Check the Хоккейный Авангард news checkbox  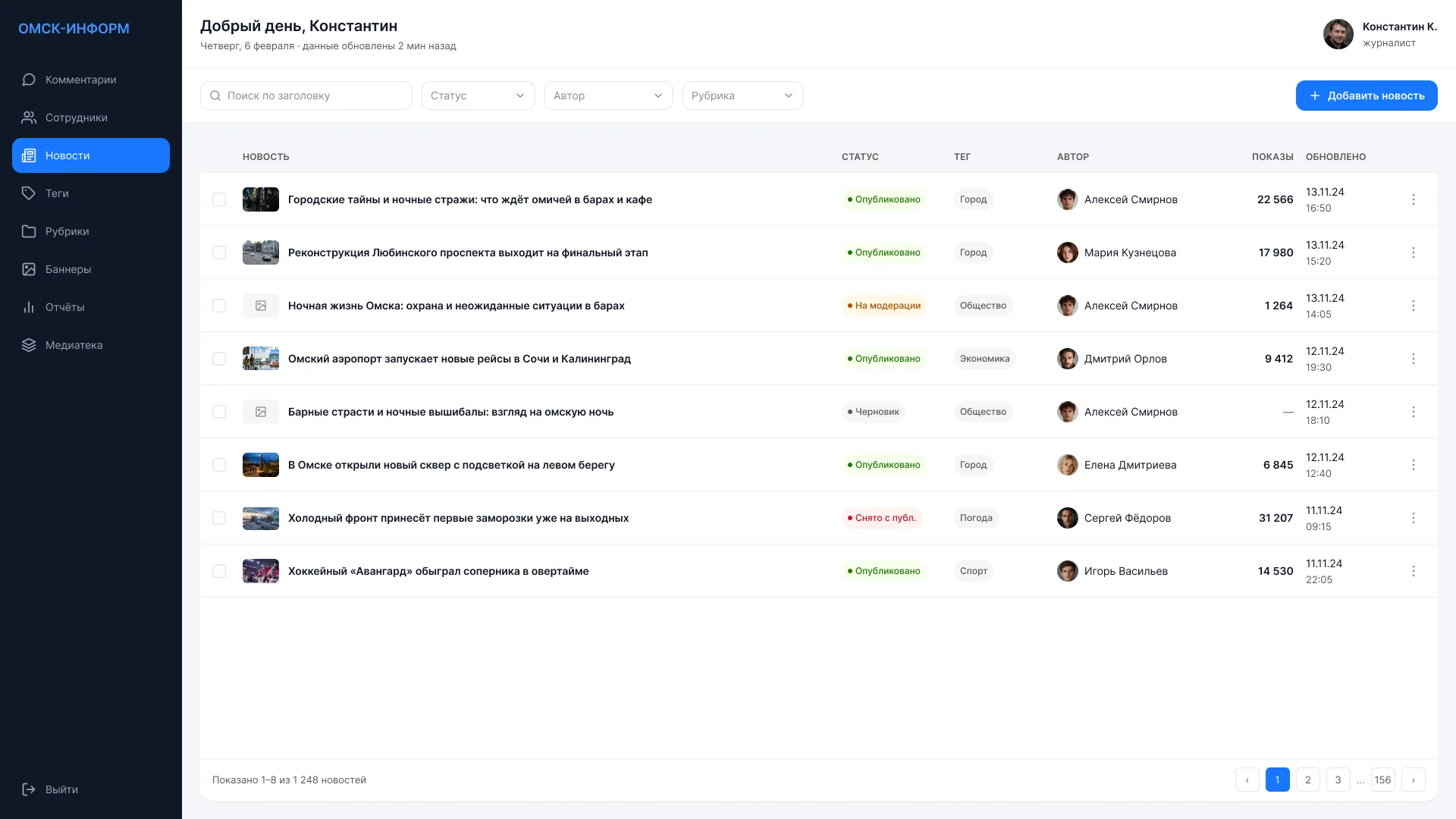(219, 571)
